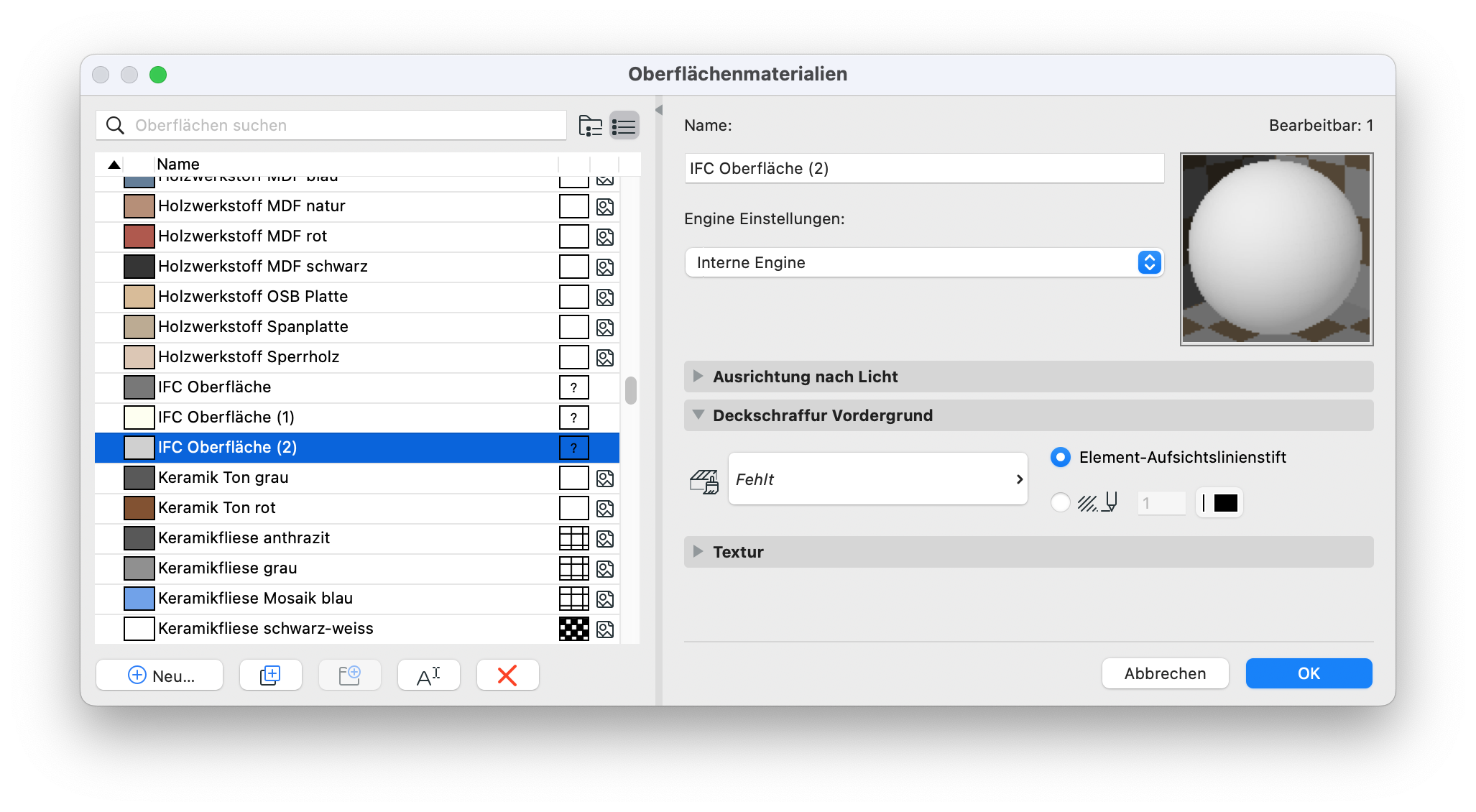Select the IFC Oberfläche (1) row
The height and width of the screenshot is (812, 1476).
[x=357, y=417]
